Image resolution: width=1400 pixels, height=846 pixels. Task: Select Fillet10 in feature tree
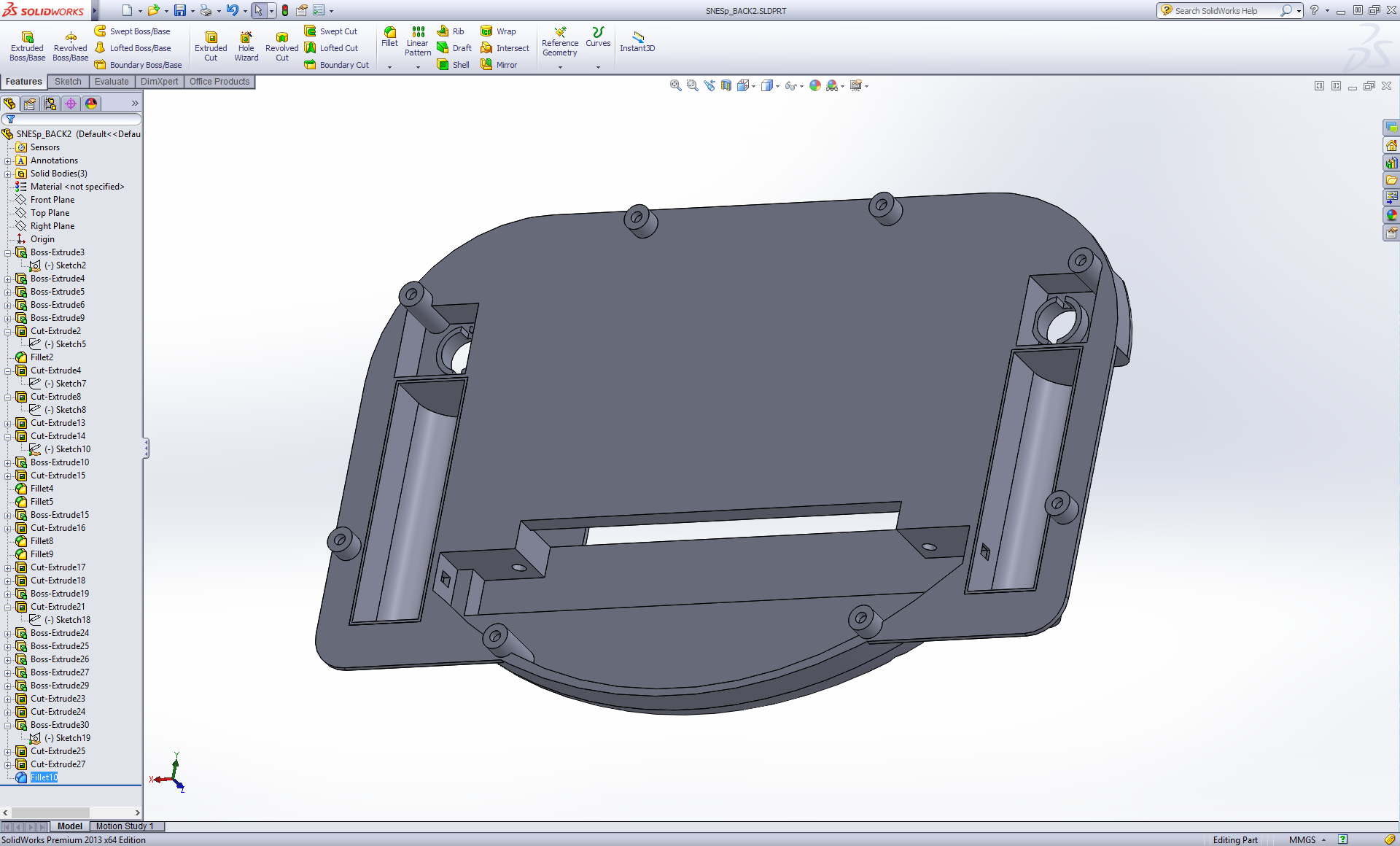coord(44,777)
